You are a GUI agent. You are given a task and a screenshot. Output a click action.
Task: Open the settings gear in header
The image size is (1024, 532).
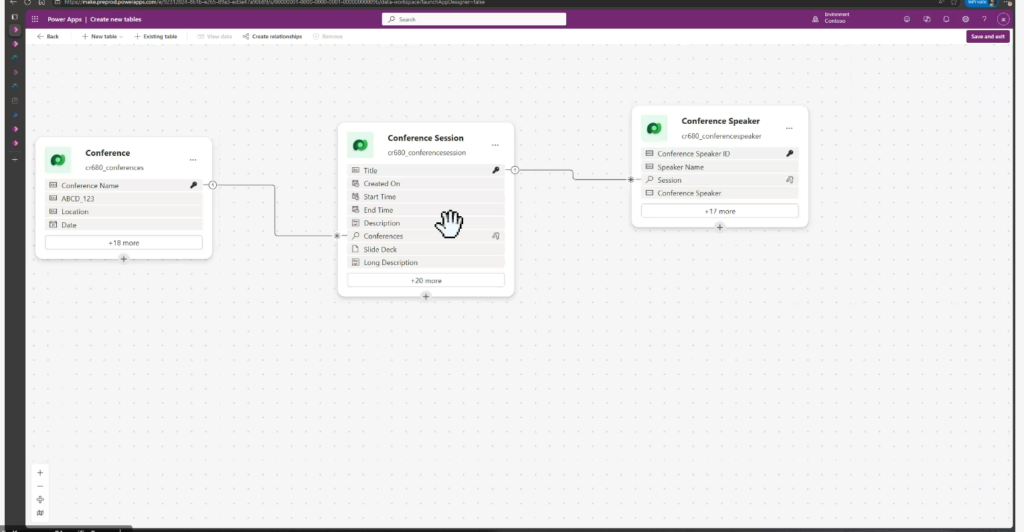tap(965, 20)
